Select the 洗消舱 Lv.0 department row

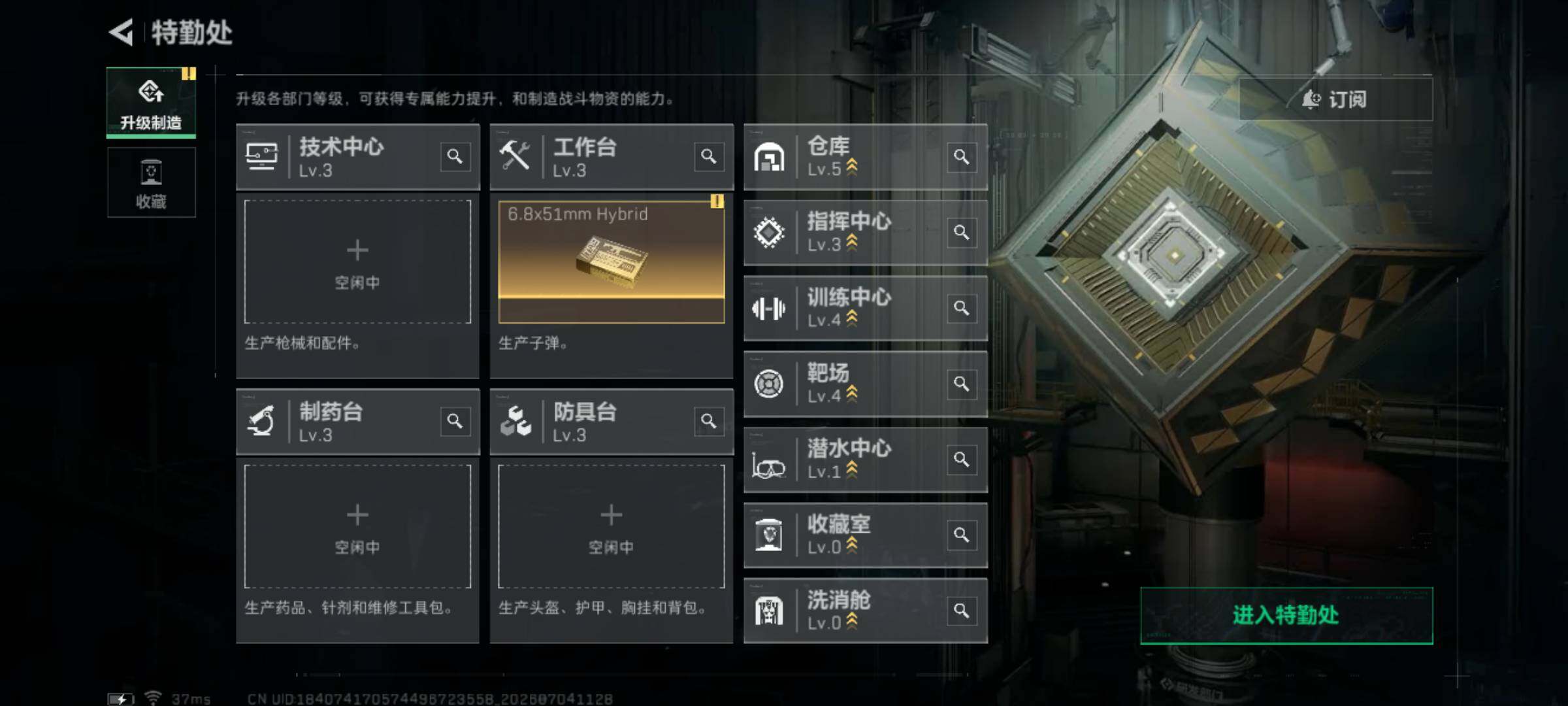point(866,611)
